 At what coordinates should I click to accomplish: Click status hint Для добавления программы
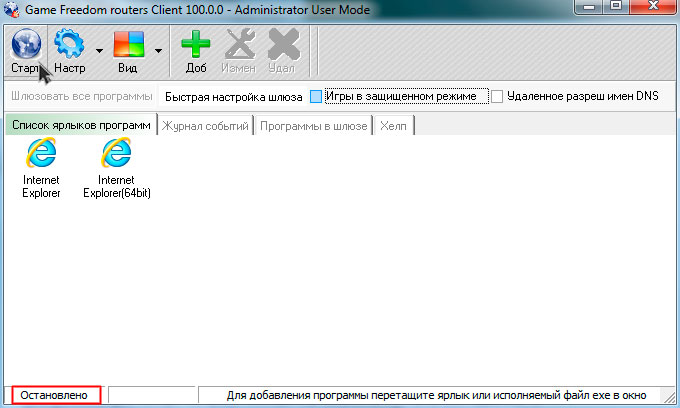pos(436,395)
